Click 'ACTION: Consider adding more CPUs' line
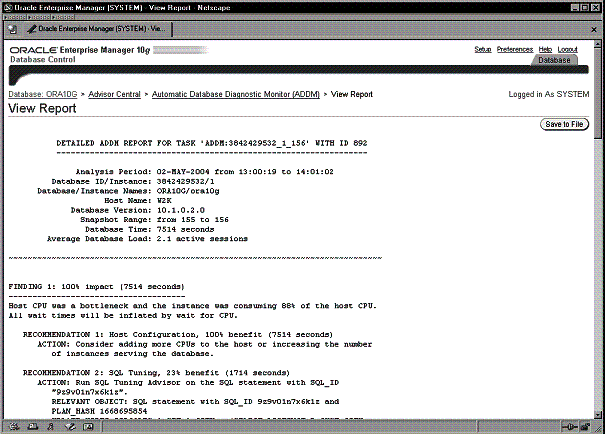605x434 pixels. [x=204, y=344]
